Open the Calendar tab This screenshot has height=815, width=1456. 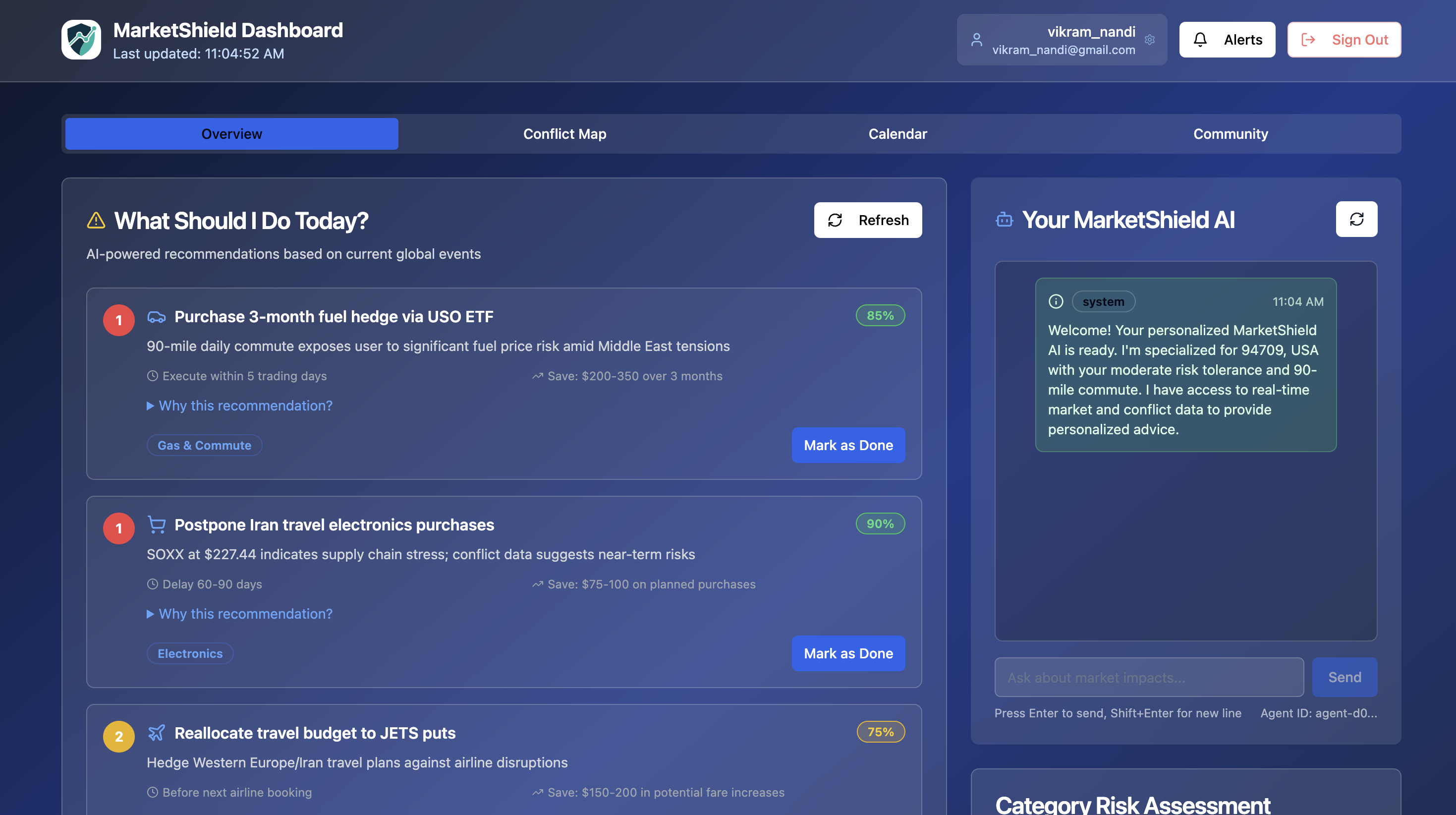897,134
